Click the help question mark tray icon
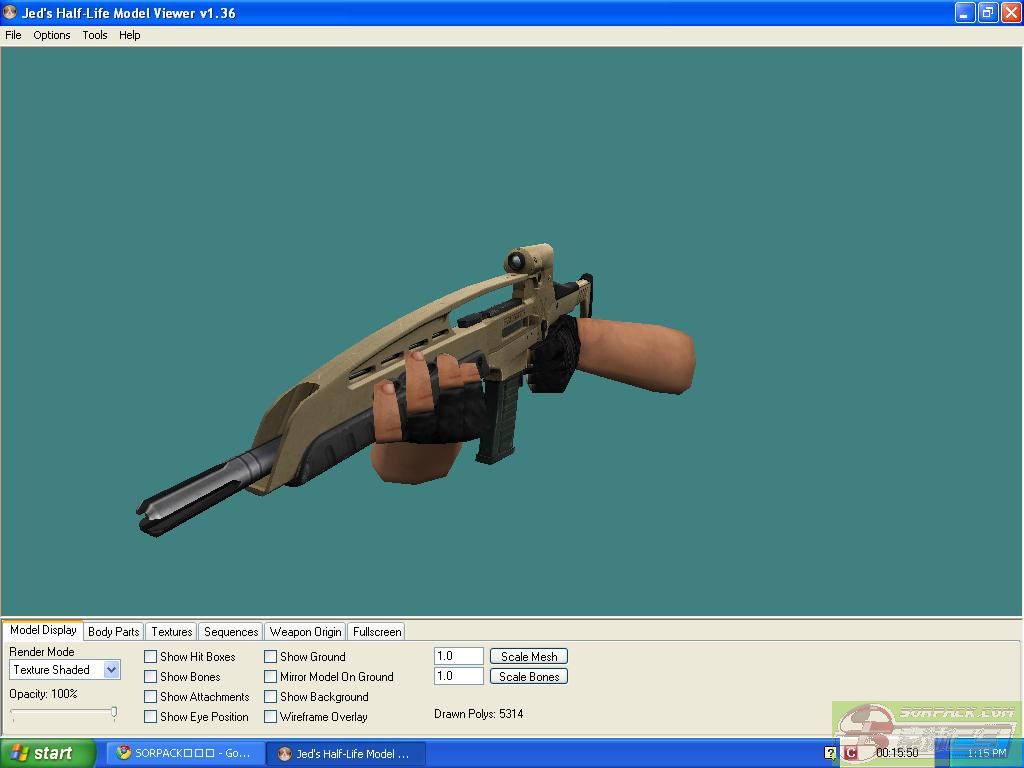This screenshot has height=768, width=1024. [830, 753]
